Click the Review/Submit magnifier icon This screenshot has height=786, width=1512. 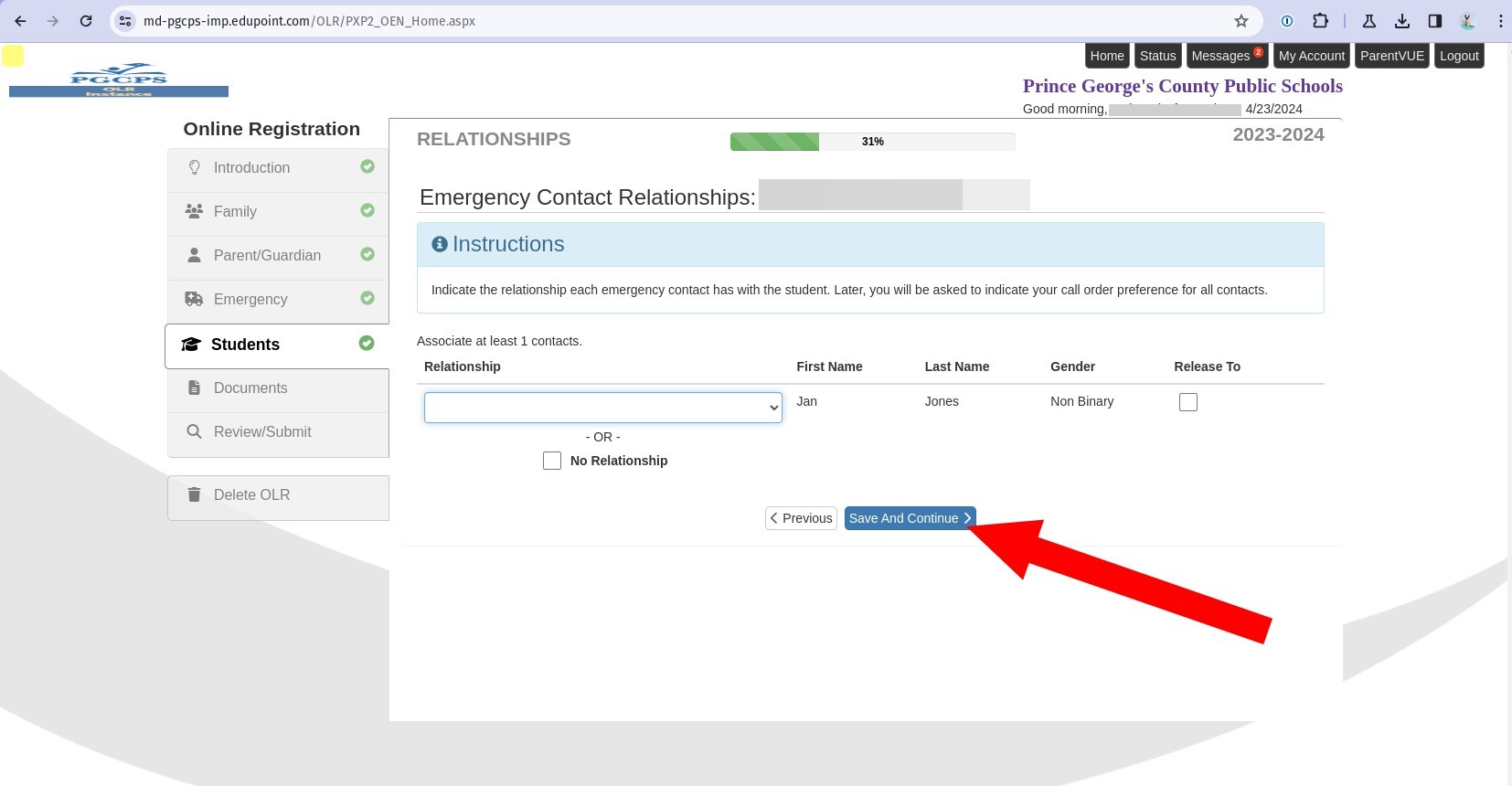point(194,431)
